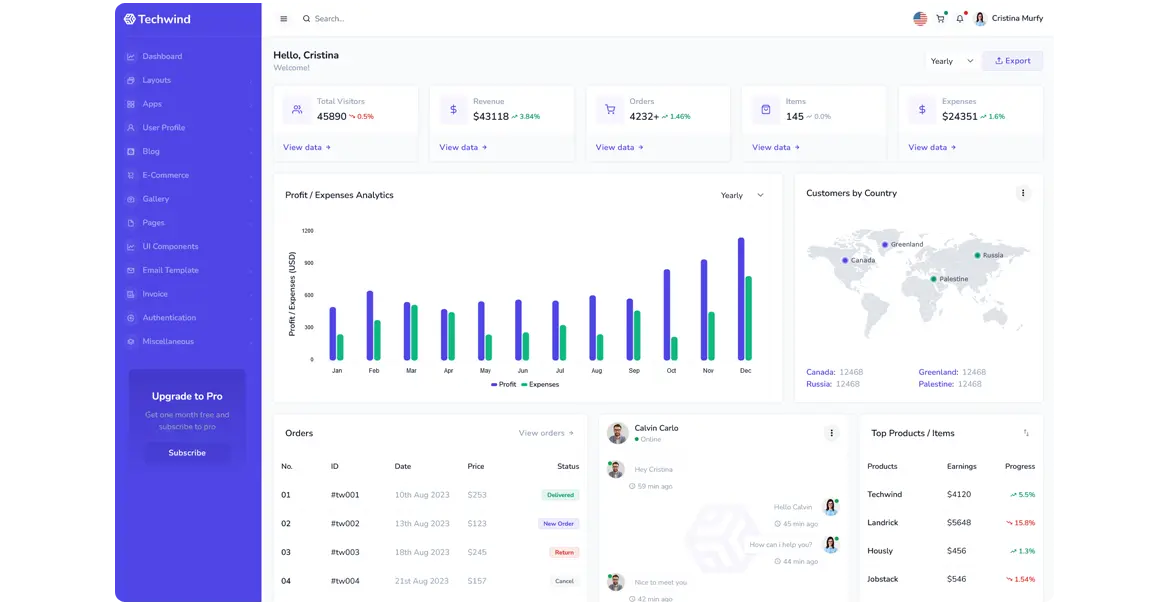Open the Yearly dropdown beside Export
1175x605 pixels.
click(x=950, y=61)
